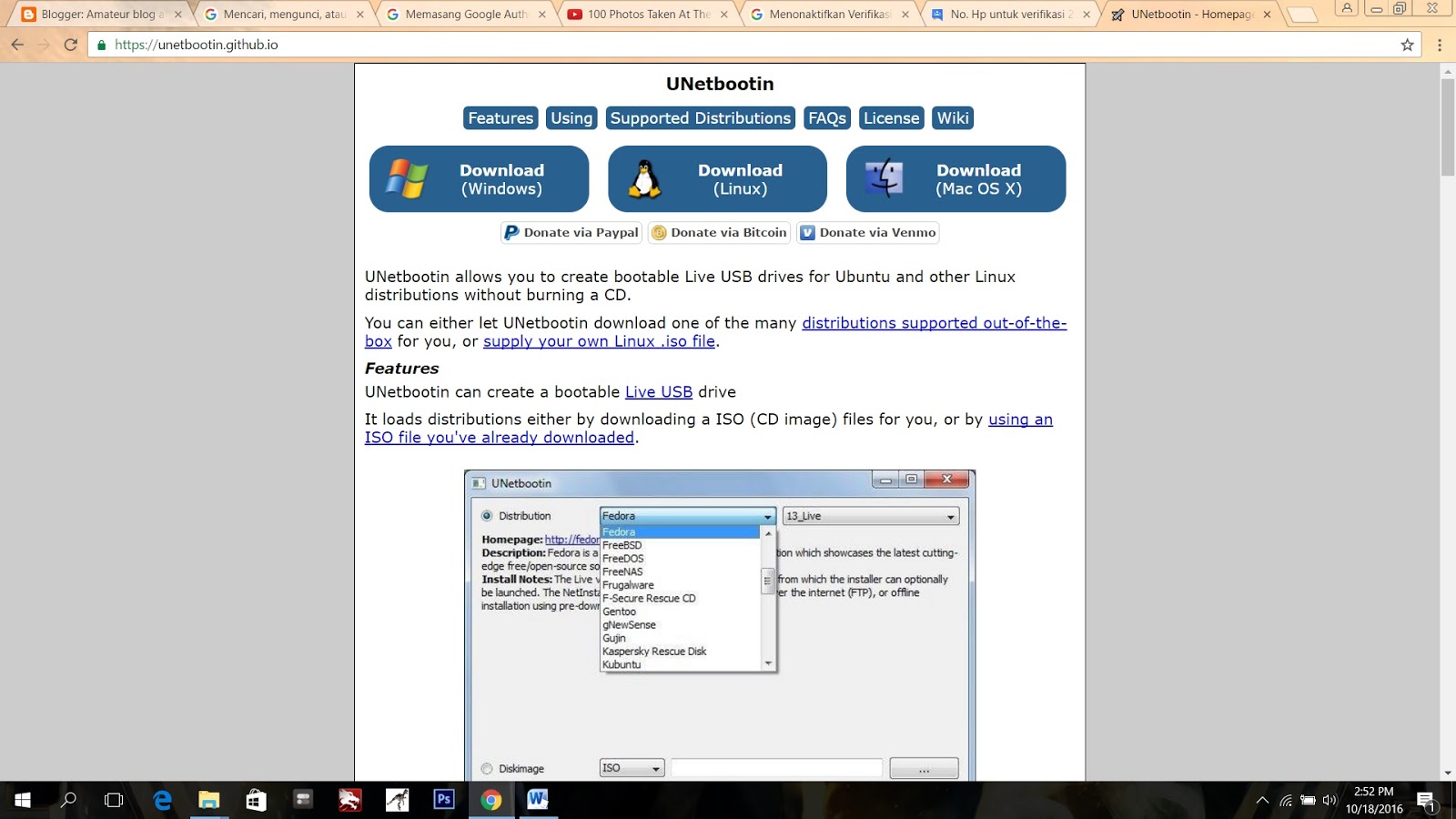Click the Venmo logo icon
Viewport: 1456px width, 819px height.
point(807,233)
